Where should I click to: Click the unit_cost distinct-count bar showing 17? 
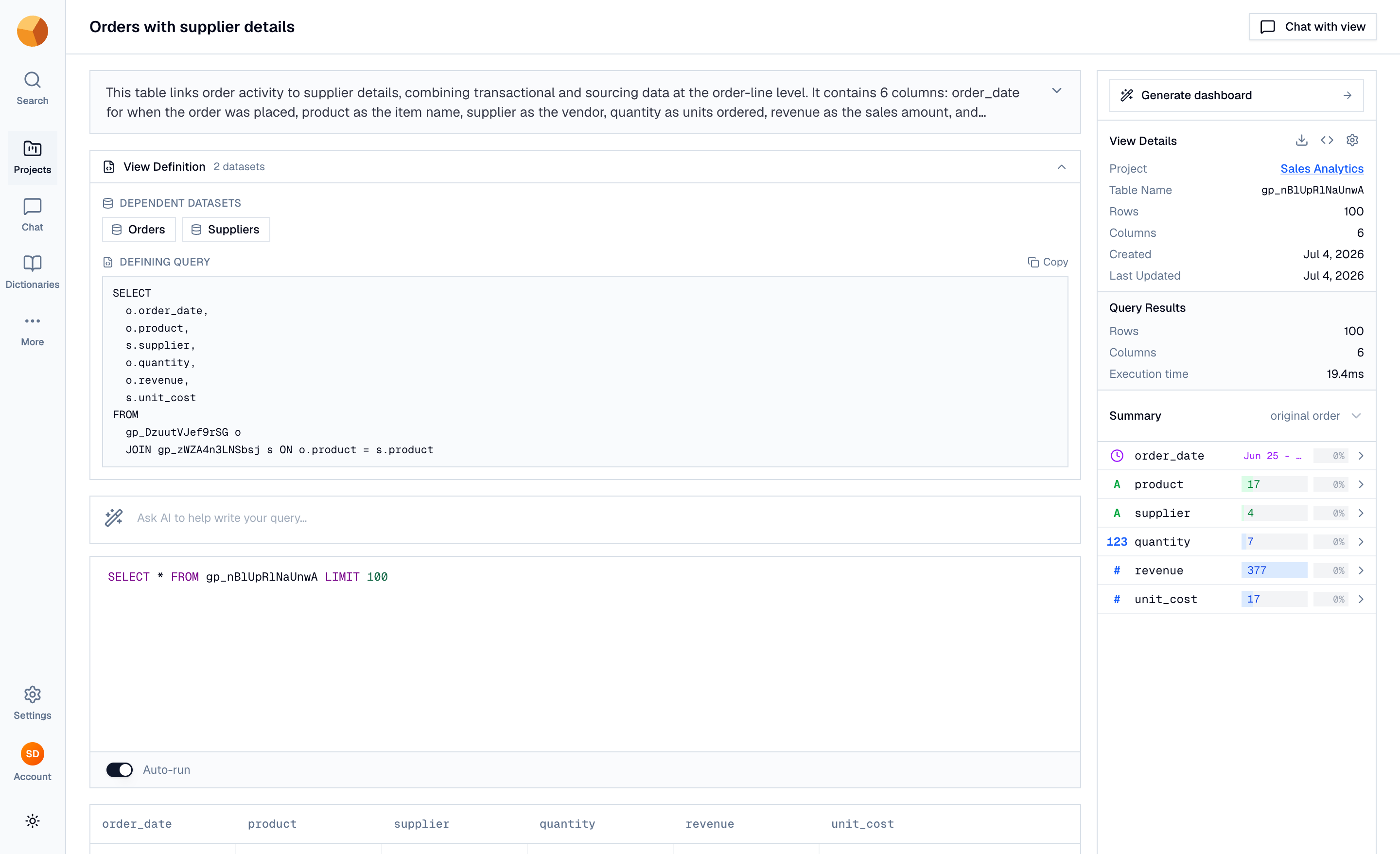click(x=1274, y=599)
